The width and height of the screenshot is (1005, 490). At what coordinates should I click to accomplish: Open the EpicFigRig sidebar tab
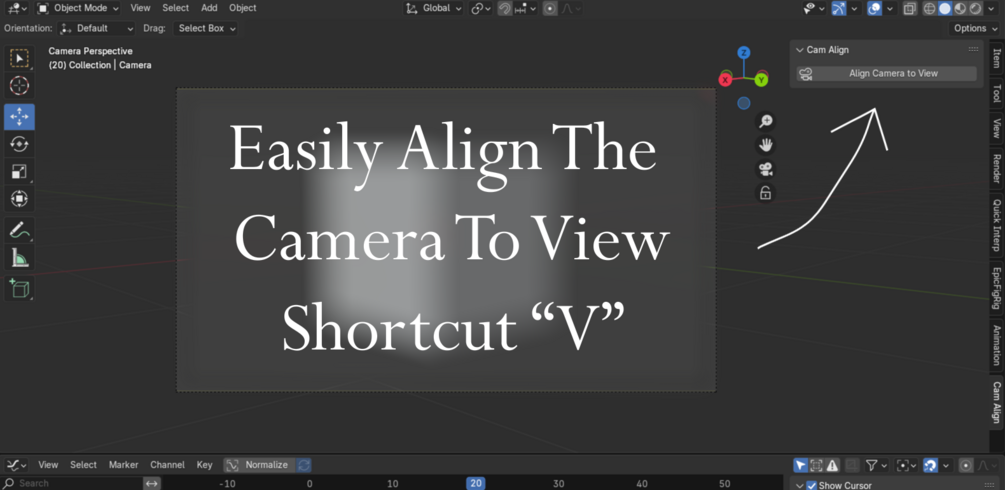pyautogui.click(x=997, y=289)
